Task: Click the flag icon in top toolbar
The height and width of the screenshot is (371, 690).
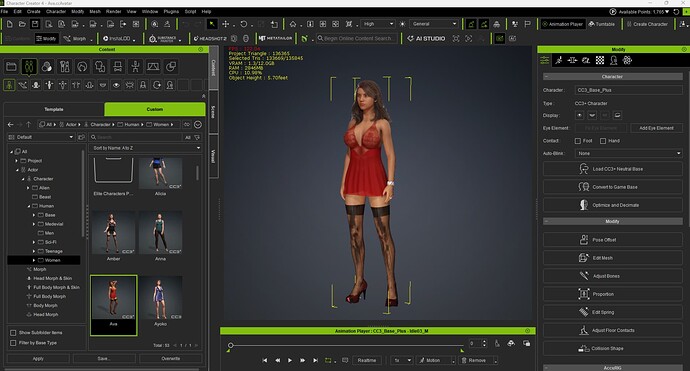Action: 527,24
